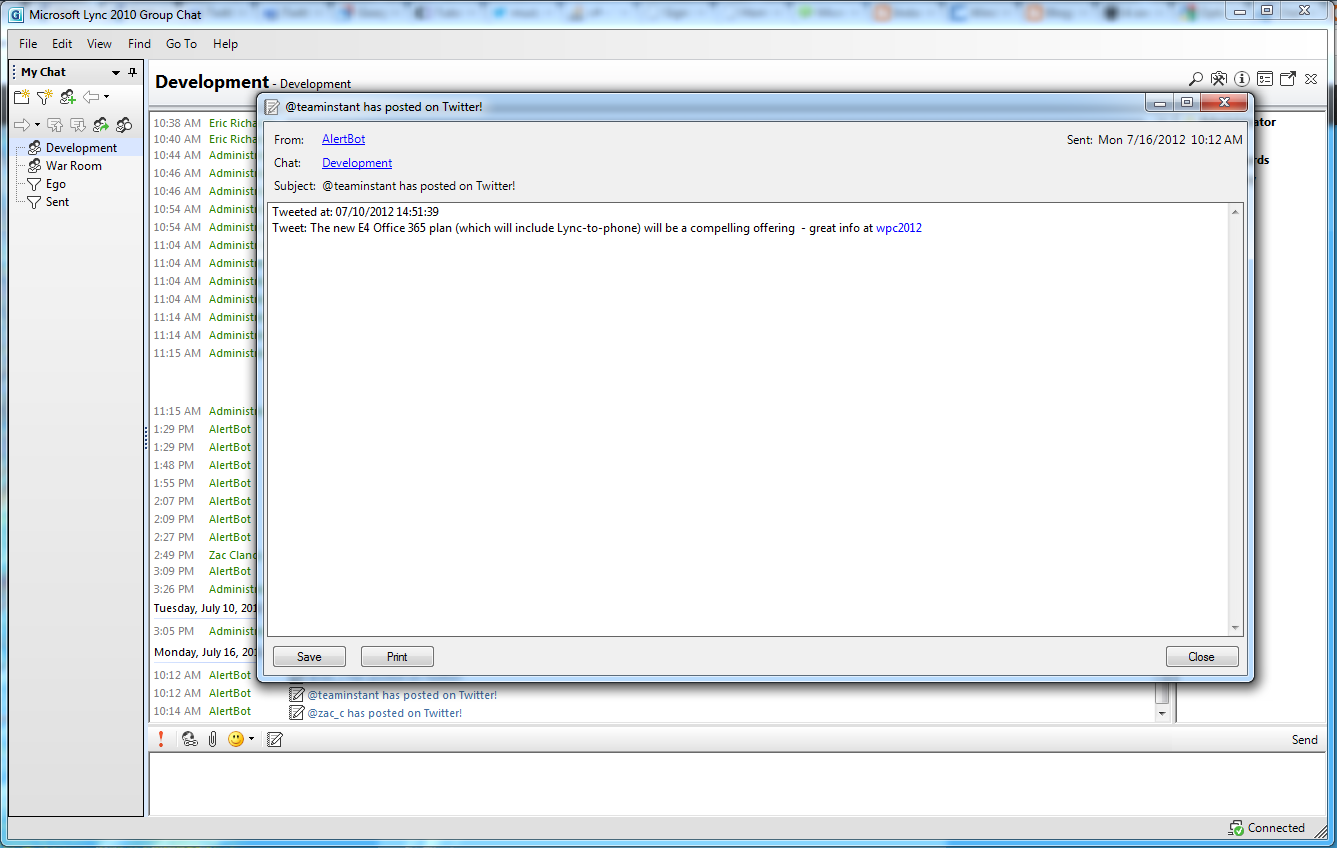Click the story icon beside @zac_c post
Image resolution: width=1337 pixels, height=848 pixels.
coord(296,713)
